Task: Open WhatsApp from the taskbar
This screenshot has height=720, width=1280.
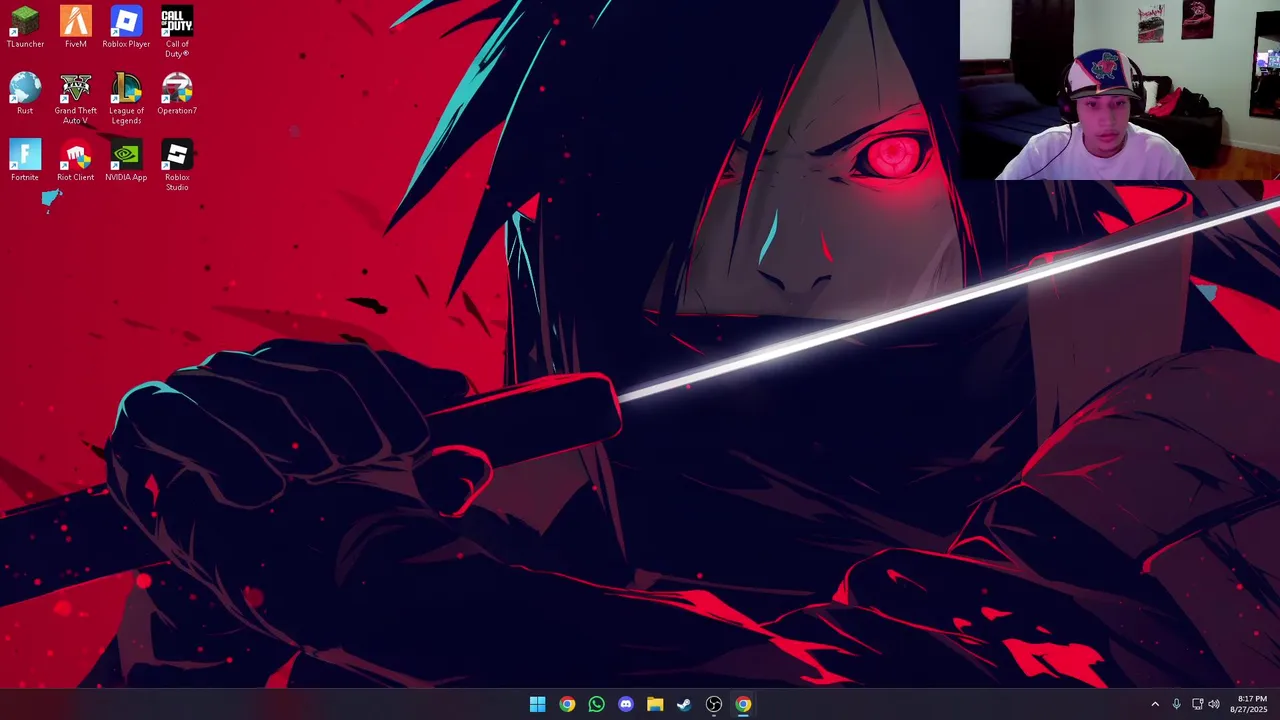Action: [x=596, y=704]
